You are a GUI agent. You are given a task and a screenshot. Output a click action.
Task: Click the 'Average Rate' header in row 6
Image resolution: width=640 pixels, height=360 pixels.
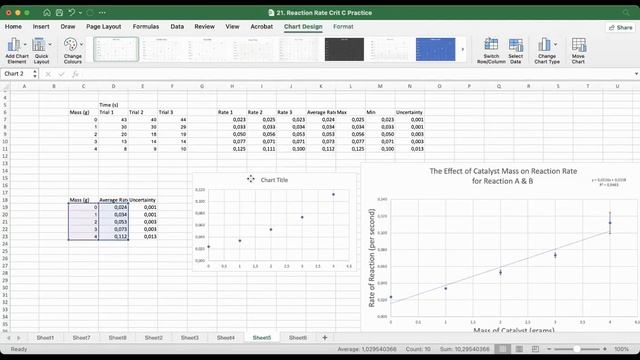(321, 112)
